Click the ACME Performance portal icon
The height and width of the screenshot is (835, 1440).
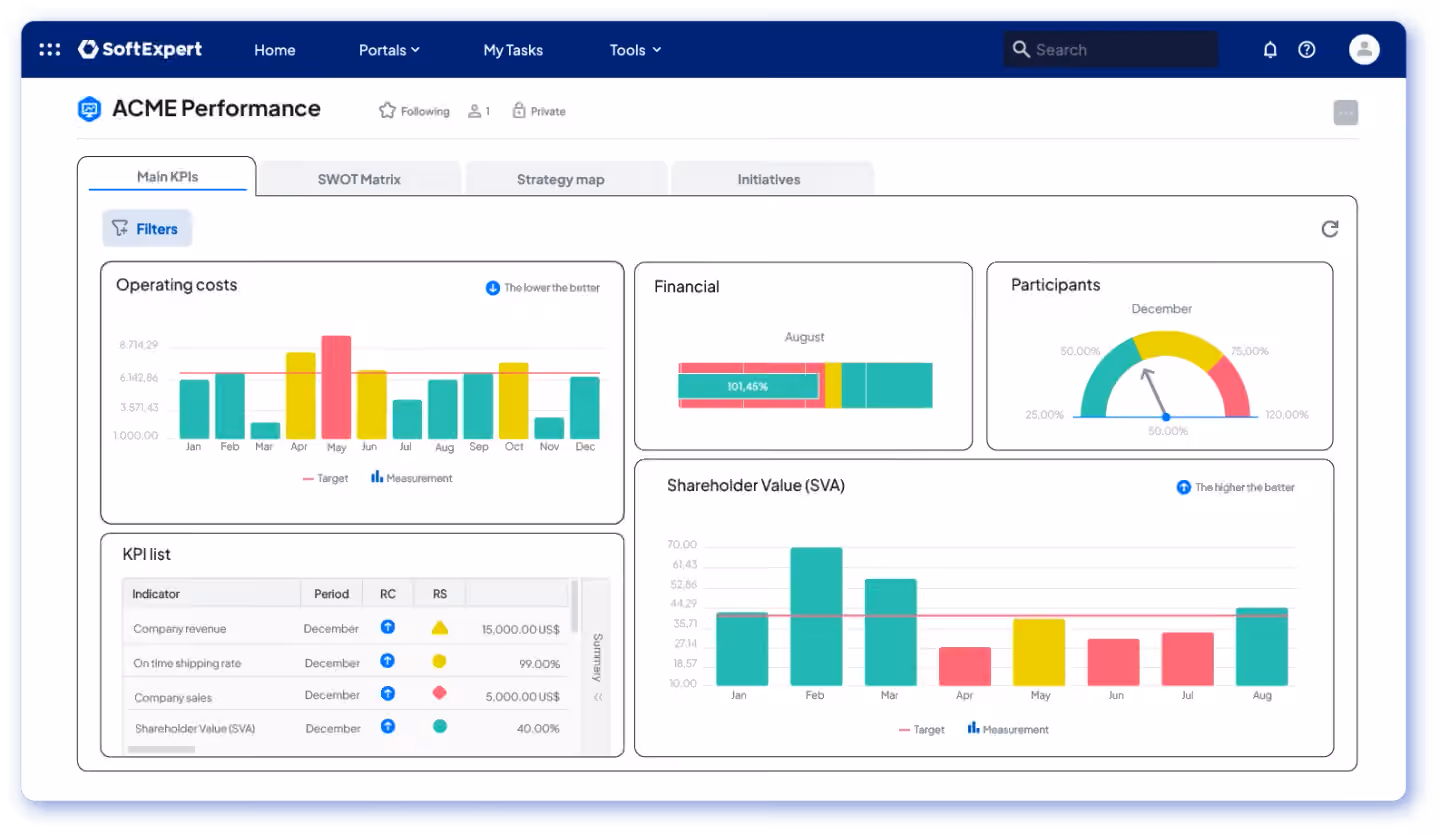90,109
